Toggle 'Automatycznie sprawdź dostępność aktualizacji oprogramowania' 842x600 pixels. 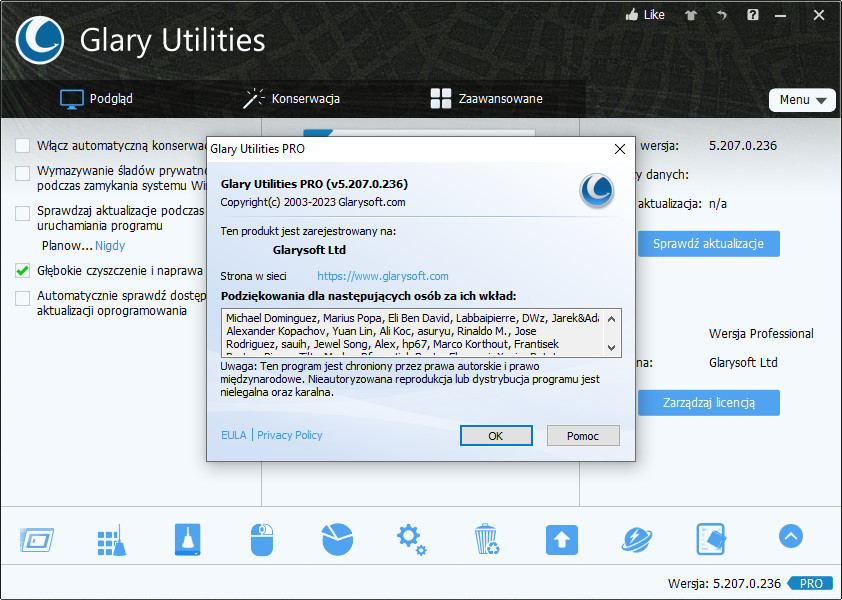click(x=23, y=298)
